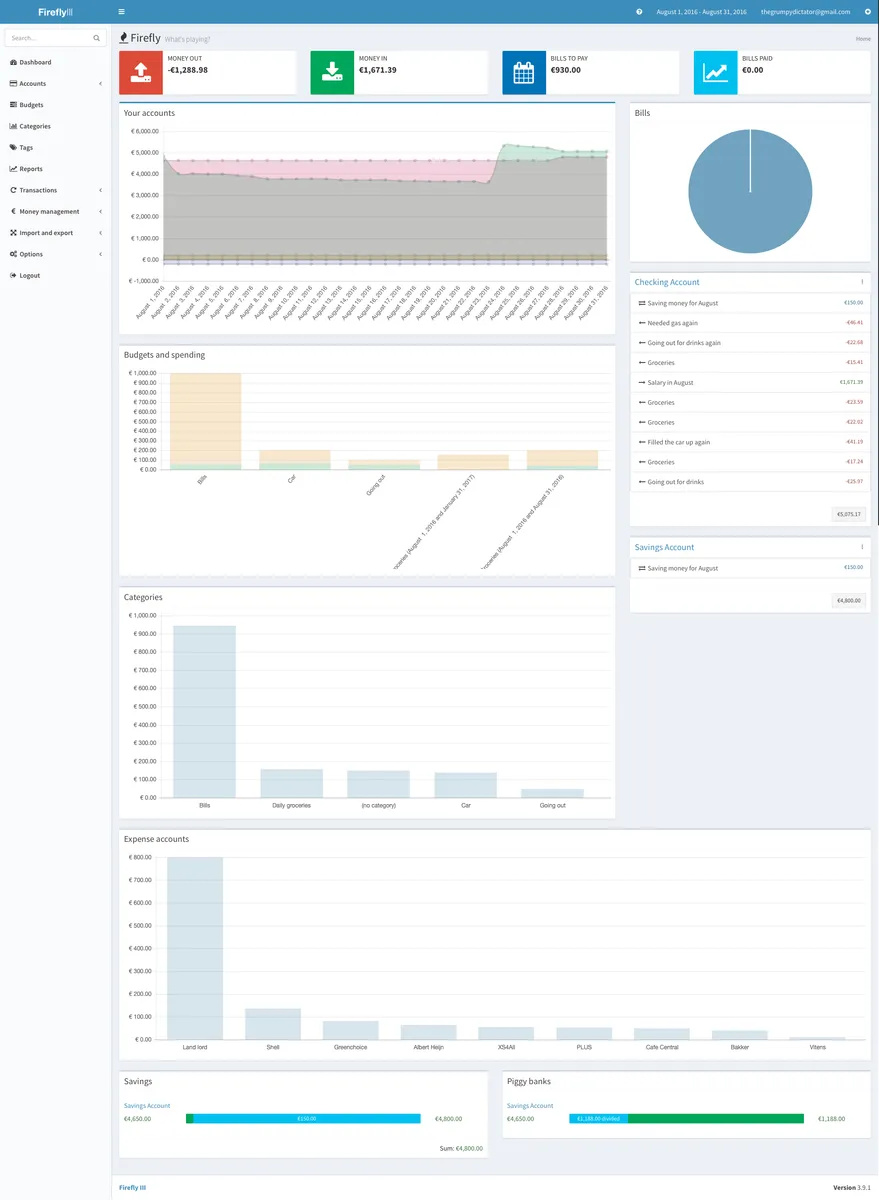Click the Bills to Pay calendar icon
This screenshot has height=1200, width=879.
tap(524, 73)
